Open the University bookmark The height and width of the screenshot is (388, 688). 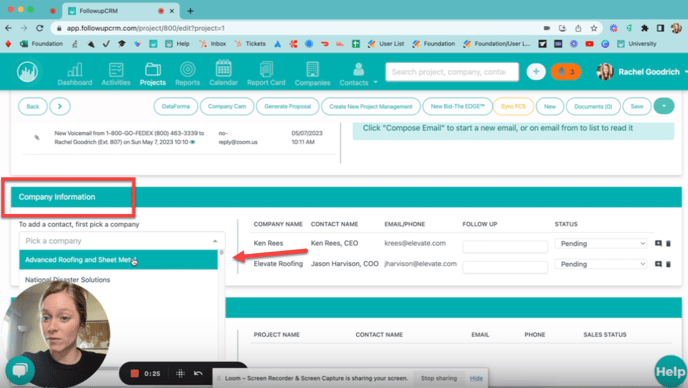637,43
